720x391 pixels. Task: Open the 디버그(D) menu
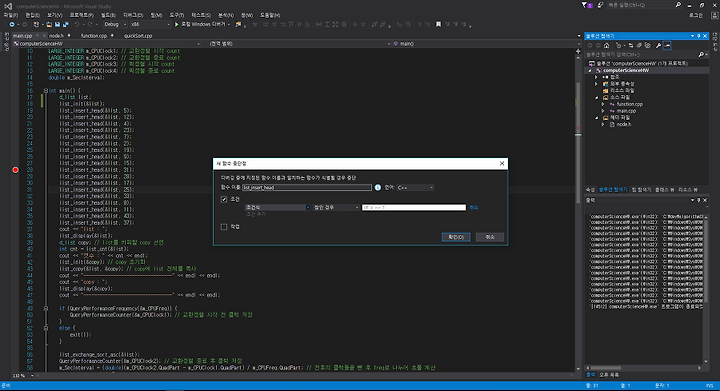(133, 15)
